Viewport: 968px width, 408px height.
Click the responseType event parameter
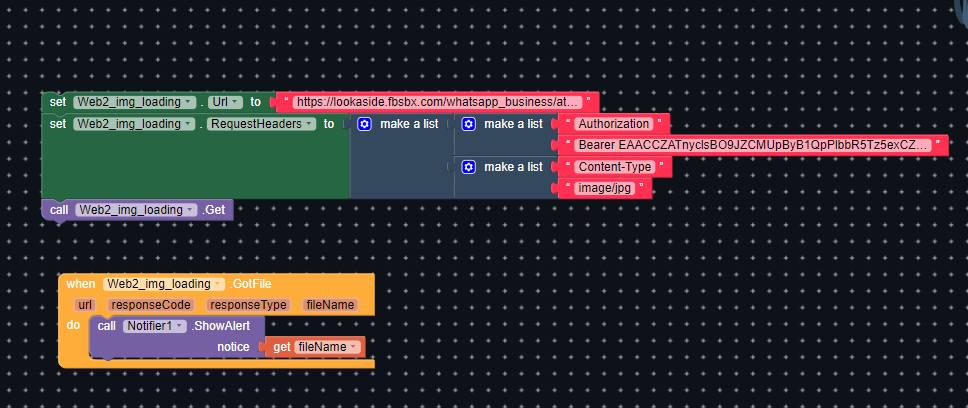pos(248,305)
